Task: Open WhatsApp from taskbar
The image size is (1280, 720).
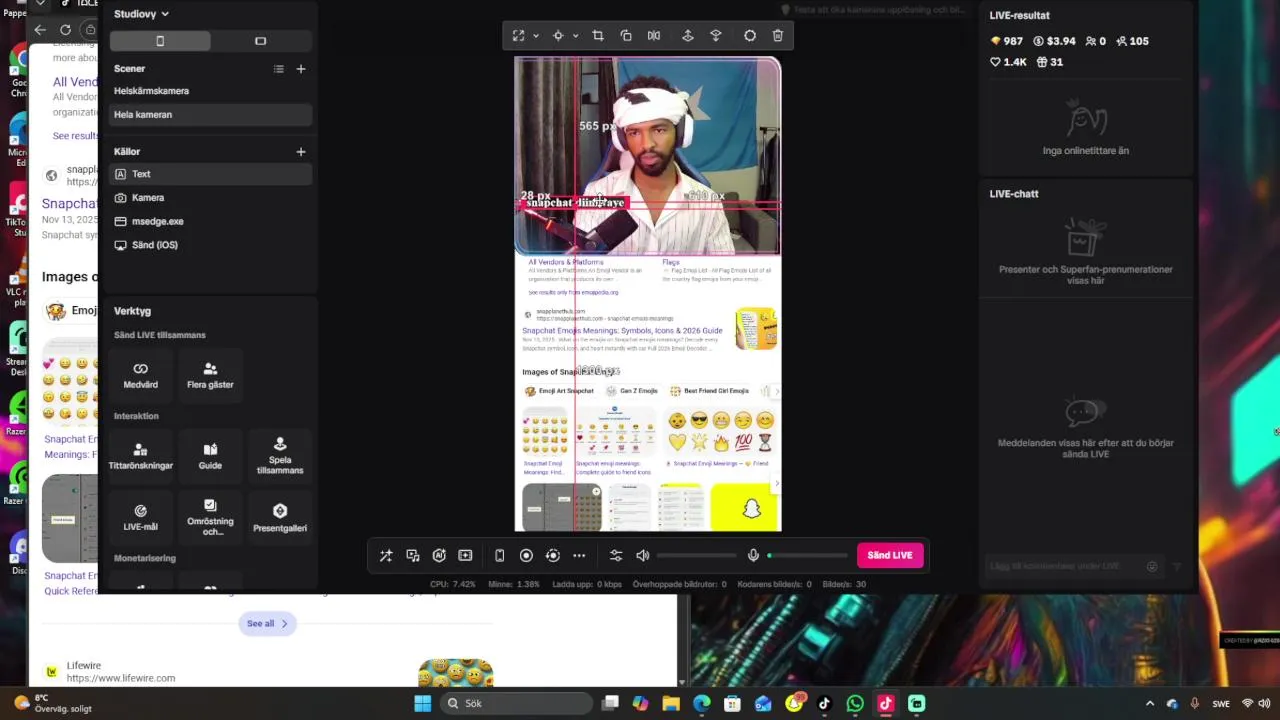Action: (x=855, y=704)
